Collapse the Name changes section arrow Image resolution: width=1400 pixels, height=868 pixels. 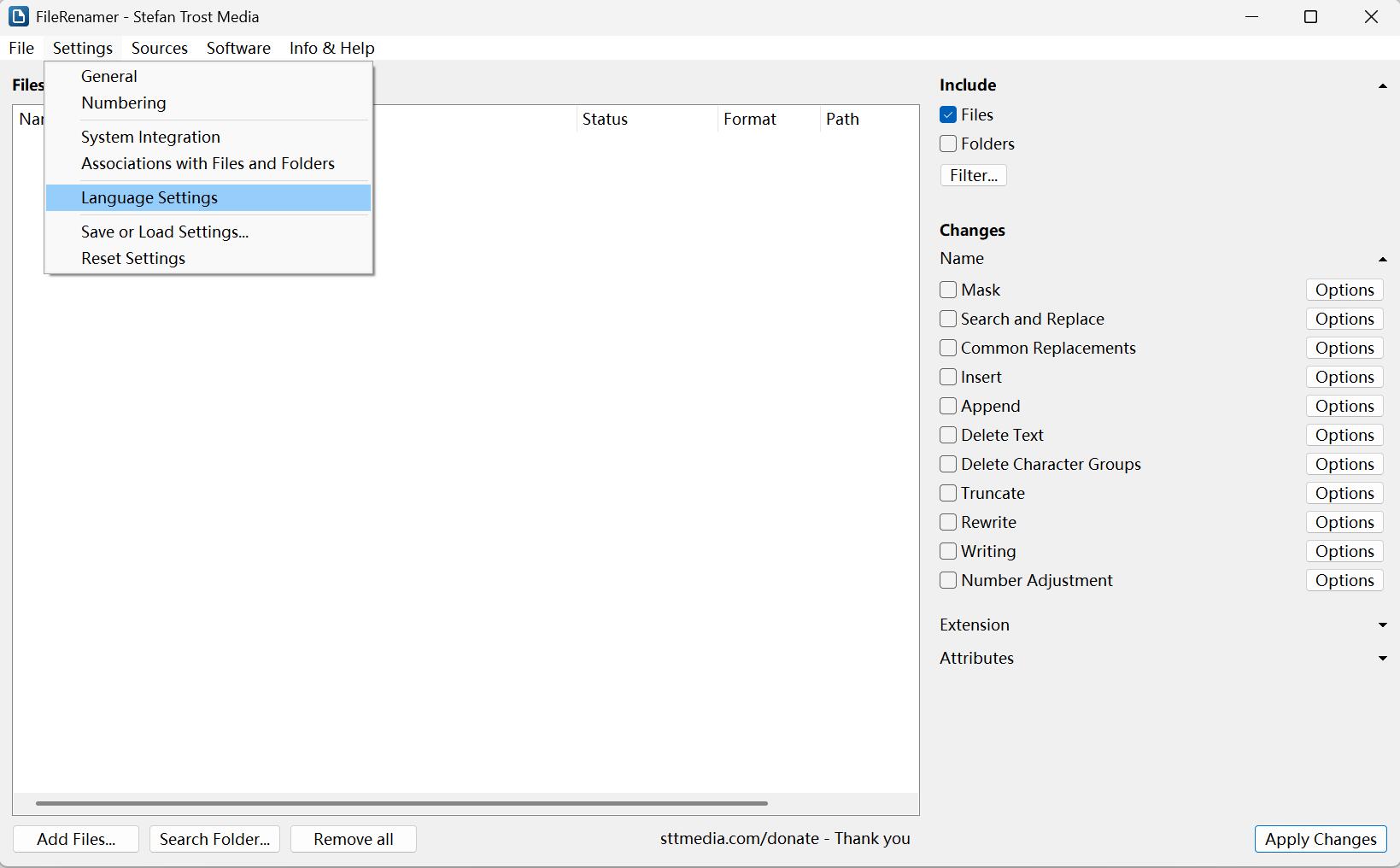tap(1382, 259)
